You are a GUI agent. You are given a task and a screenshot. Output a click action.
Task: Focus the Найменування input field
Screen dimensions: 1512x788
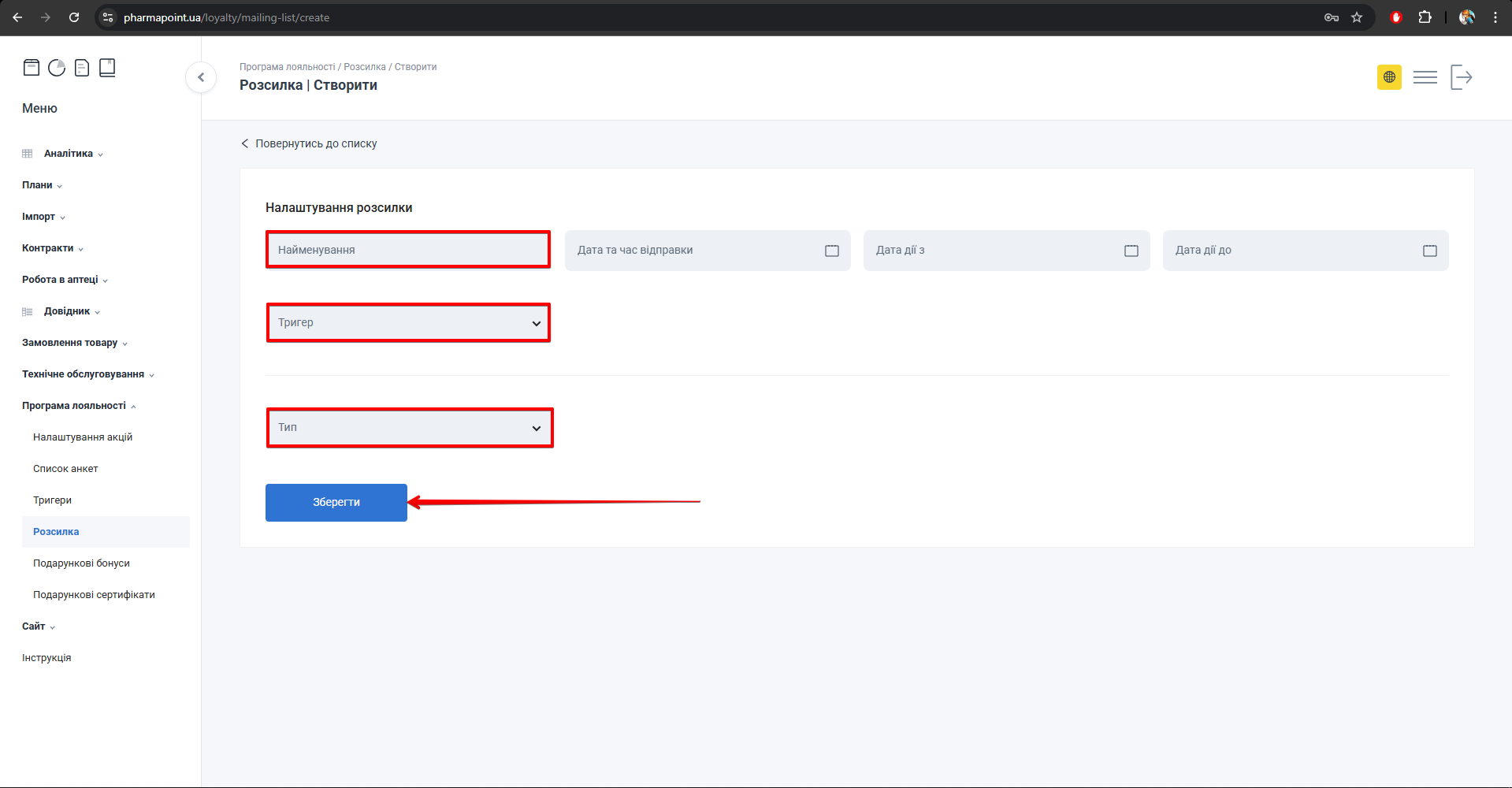click(408, 250)
